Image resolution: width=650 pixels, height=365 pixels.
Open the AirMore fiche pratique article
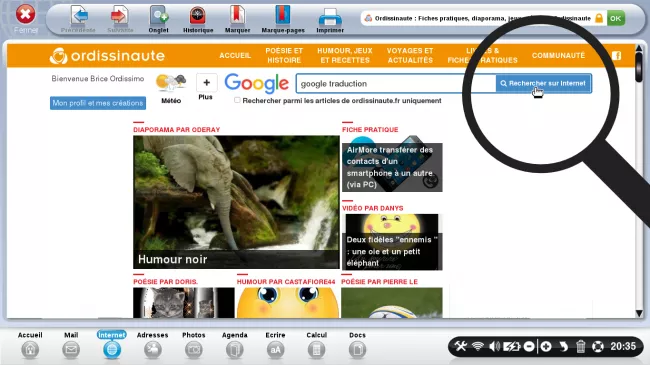click(392, 164)
